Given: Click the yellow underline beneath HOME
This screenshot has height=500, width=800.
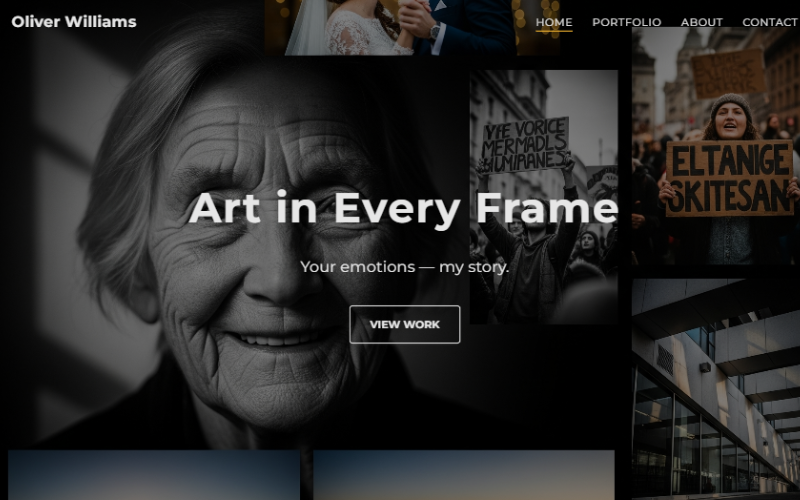Looking at the screenshot, I should click(554, 31).
